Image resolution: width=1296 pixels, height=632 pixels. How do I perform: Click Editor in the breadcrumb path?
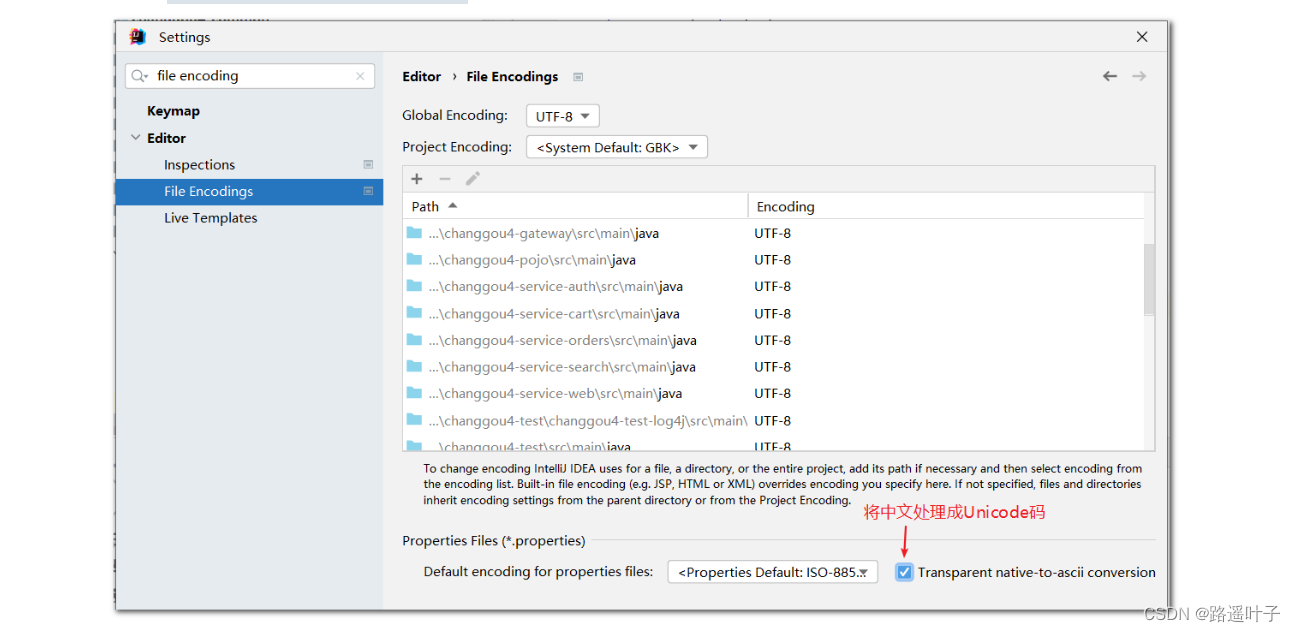[x=421, y=76]
